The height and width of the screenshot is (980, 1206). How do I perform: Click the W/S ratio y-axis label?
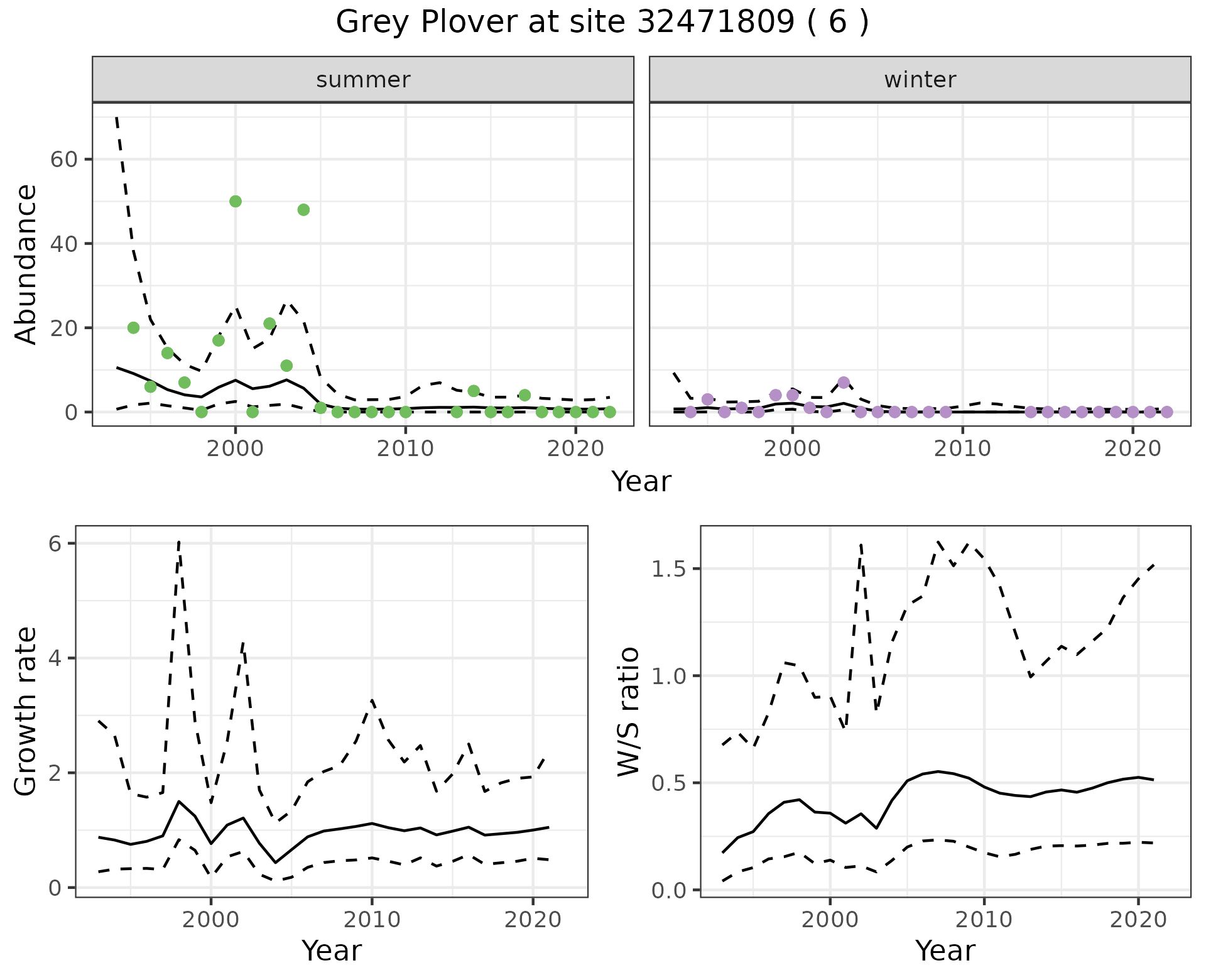(628, 711)
